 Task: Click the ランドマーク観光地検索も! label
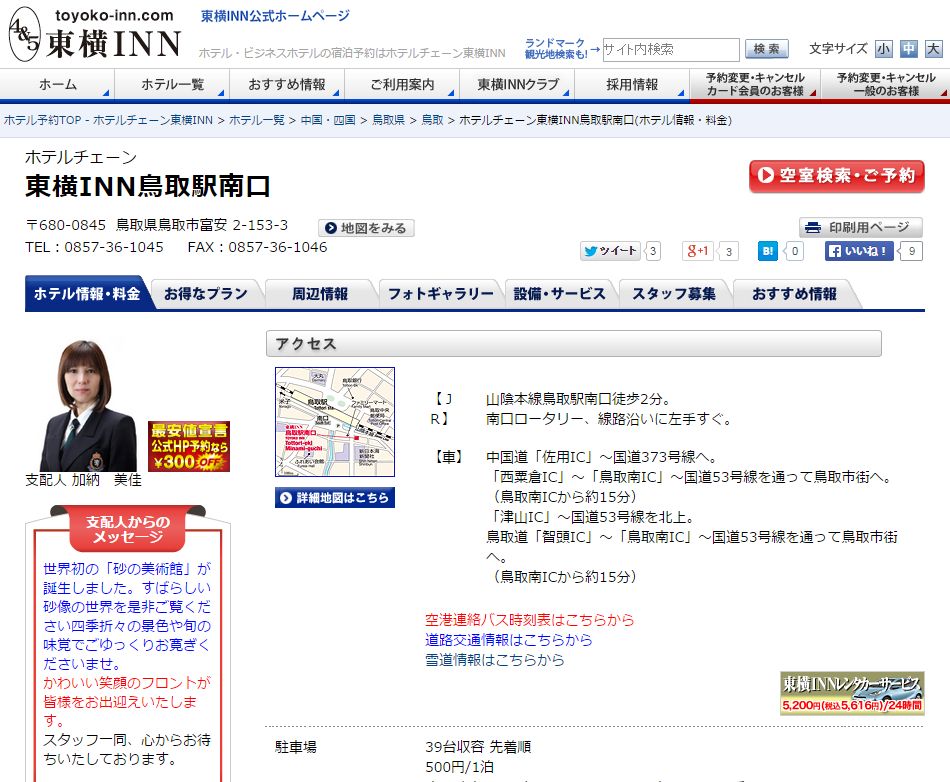556,48
